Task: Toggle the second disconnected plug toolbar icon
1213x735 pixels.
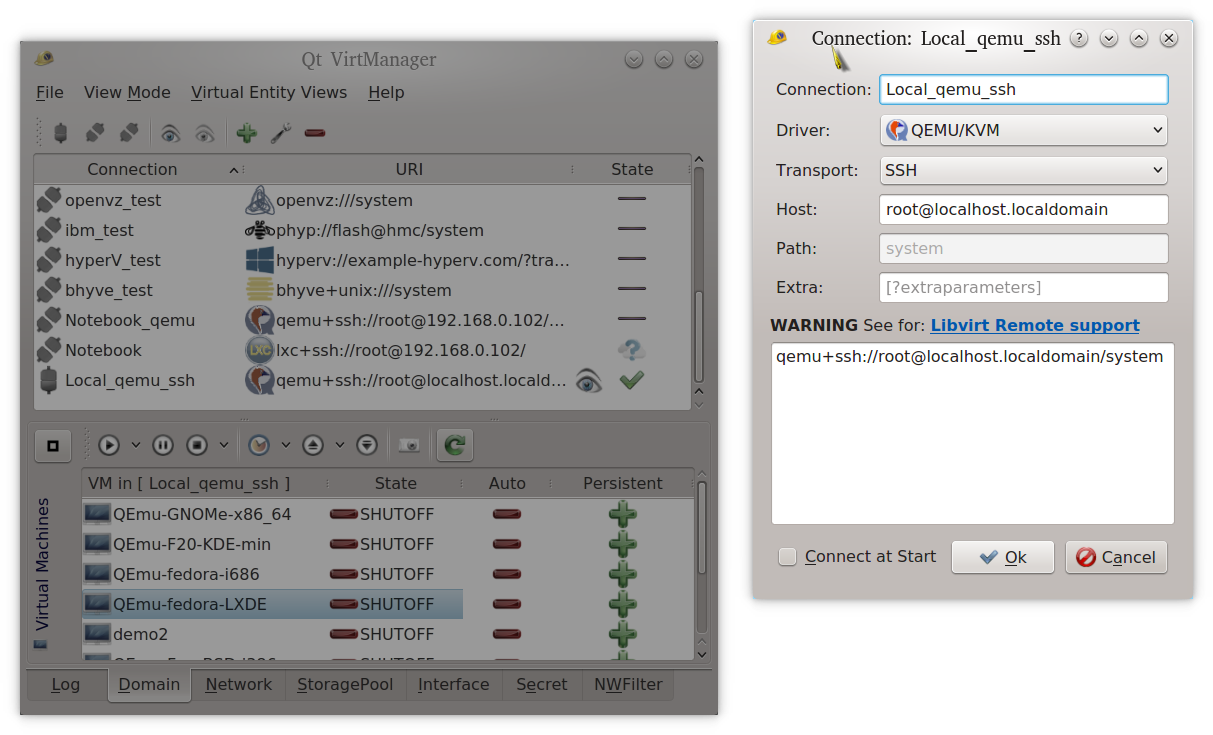Action: pyautogui.click(x=95, y=132)
